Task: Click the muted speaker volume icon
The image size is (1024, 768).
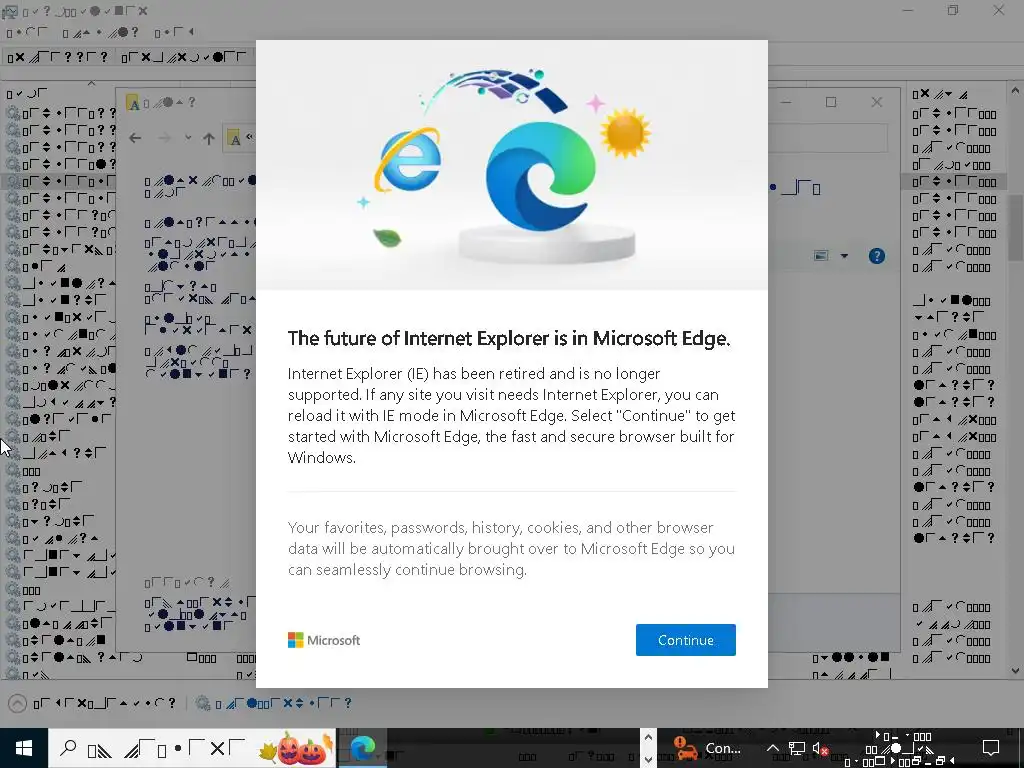Action: coord(820,748)
